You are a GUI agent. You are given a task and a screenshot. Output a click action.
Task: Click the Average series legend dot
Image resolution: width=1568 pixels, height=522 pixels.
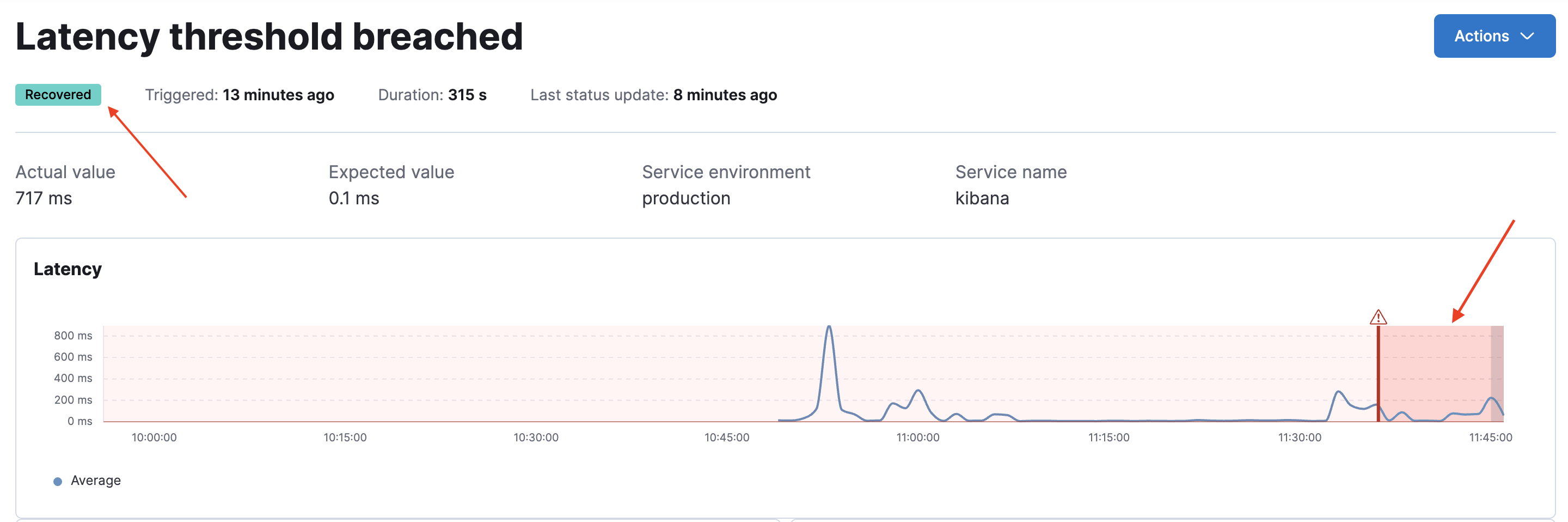pyautogui.click(x=58, y=481)
